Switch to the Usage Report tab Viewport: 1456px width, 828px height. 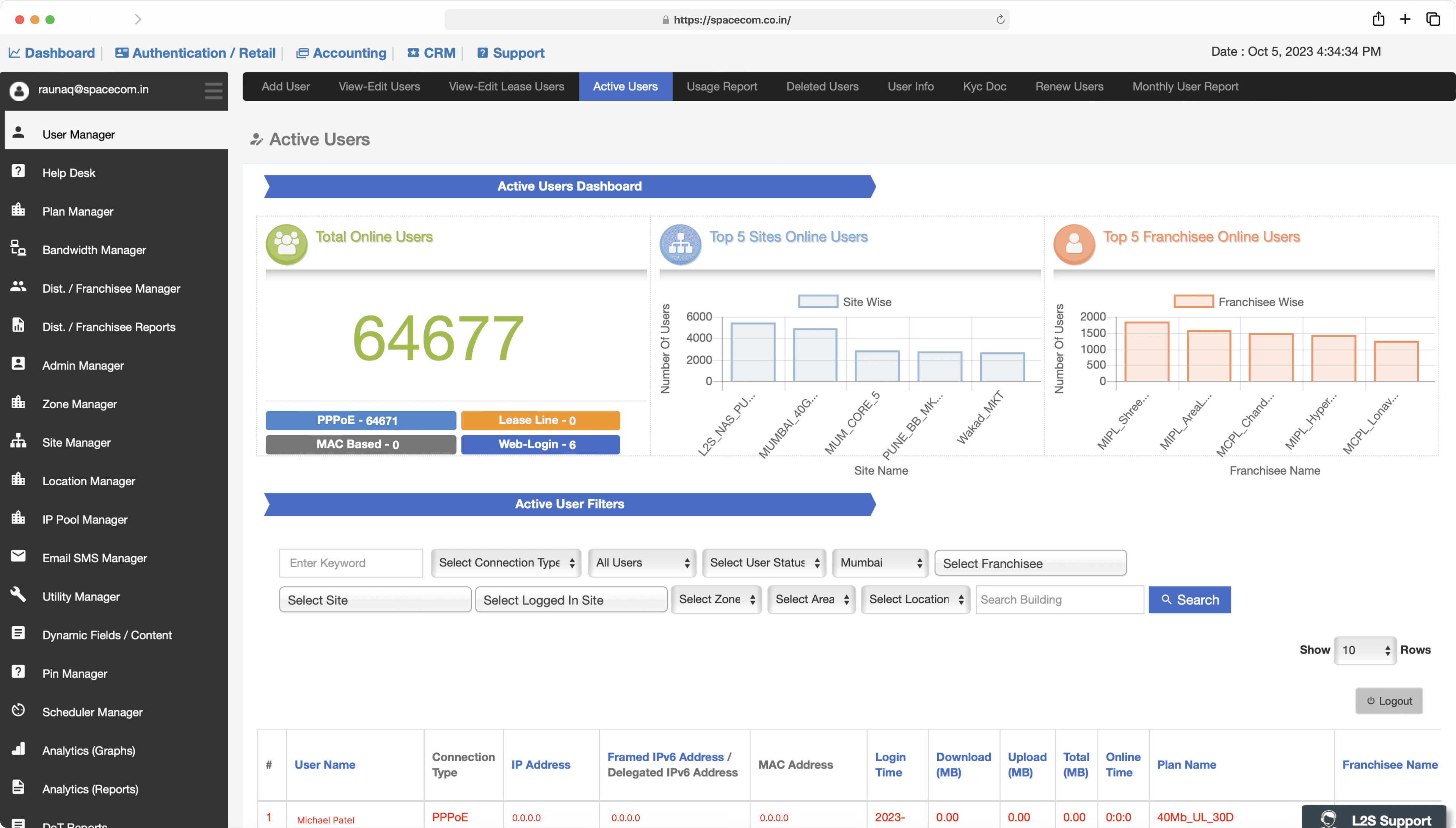coord(722,86)
